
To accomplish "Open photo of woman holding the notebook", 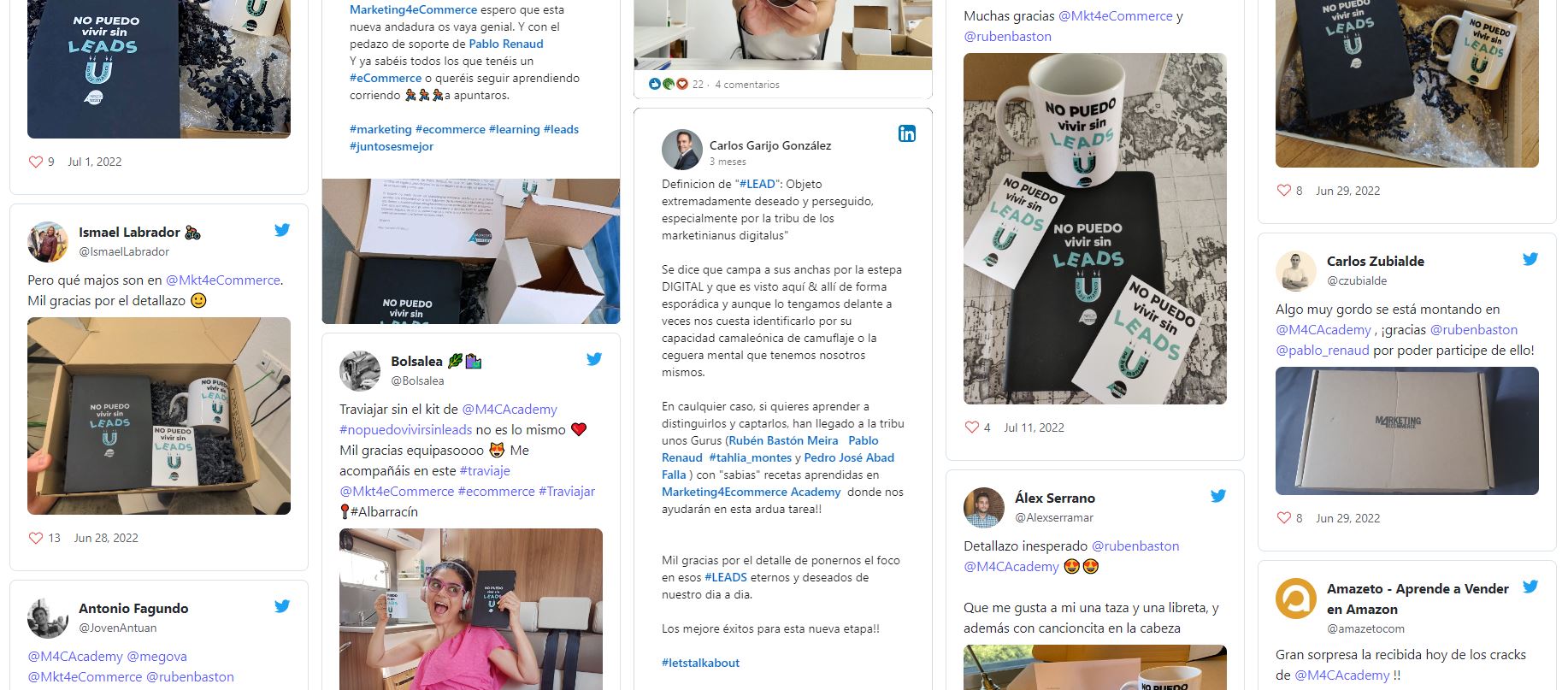I will click(x=471, y=609).
